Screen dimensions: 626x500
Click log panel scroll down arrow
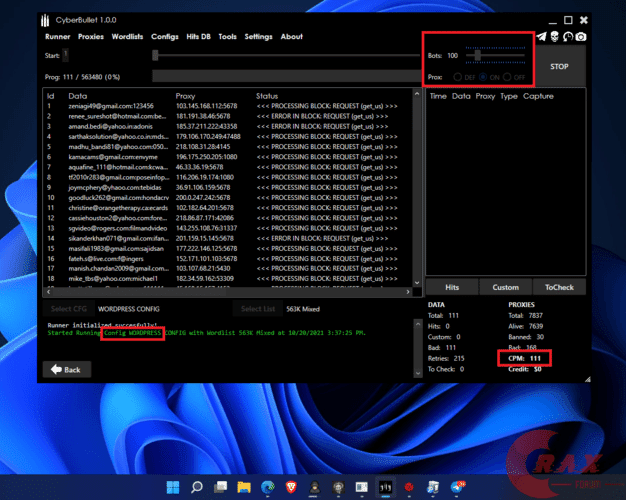pyautogui.click(x=418, y=373)
